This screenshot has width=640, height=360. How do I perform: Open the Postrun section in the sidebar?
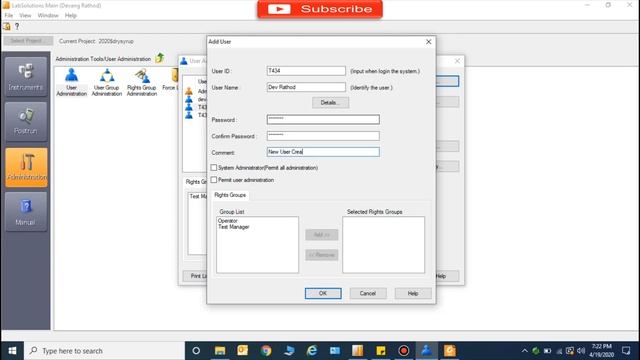26,122
